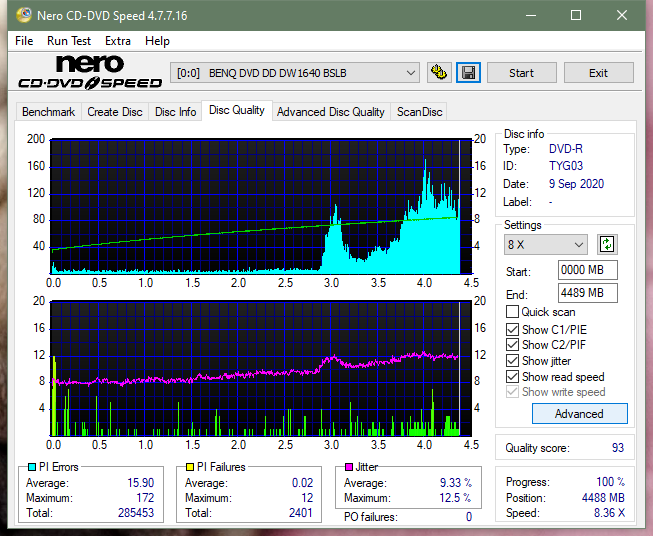Click Jitter maximum 12.5 %

456,498
